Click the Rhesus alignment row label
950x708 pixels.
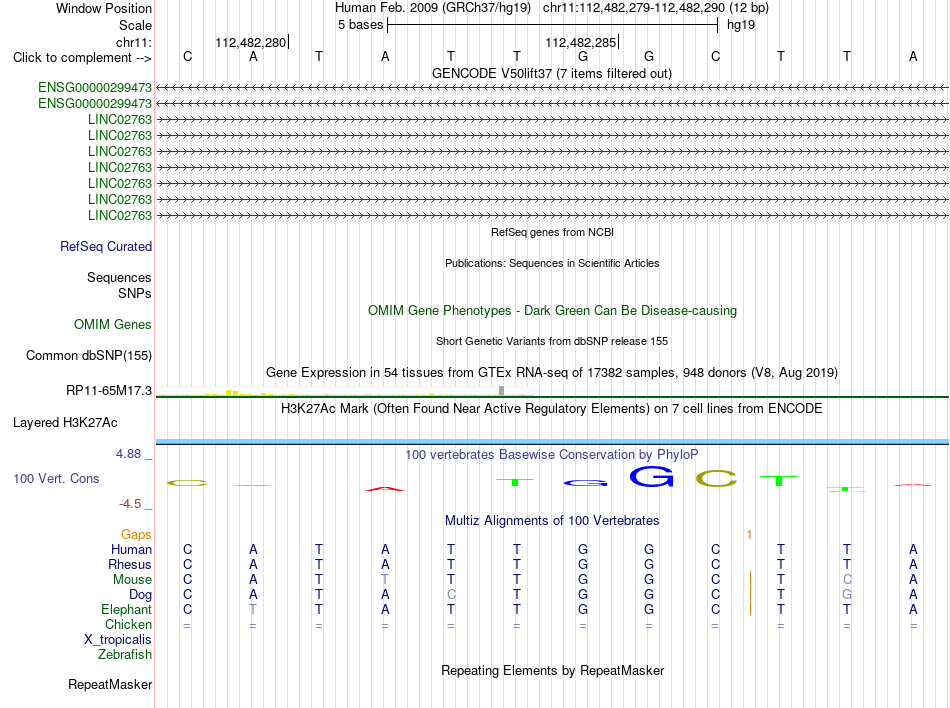click(130, 564)
